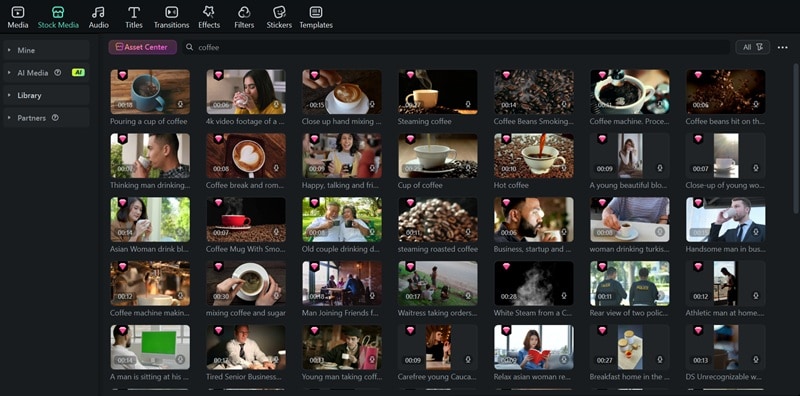
Task: Download the Breakfast home in the clip
Action: click(660, 359)
